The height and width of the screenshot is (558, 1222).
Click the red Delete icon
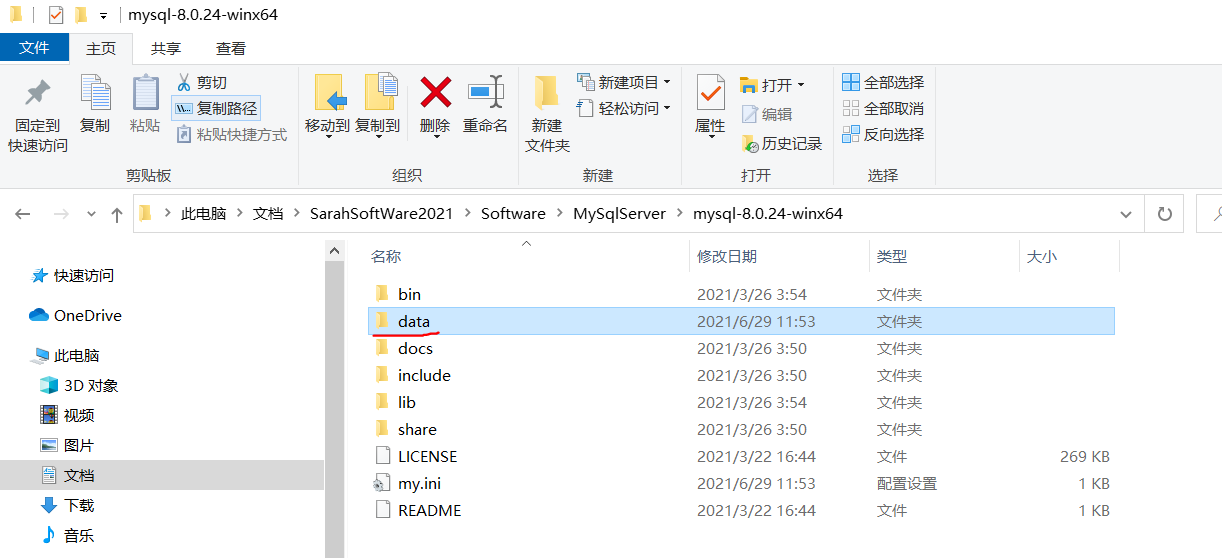[435, 93]
